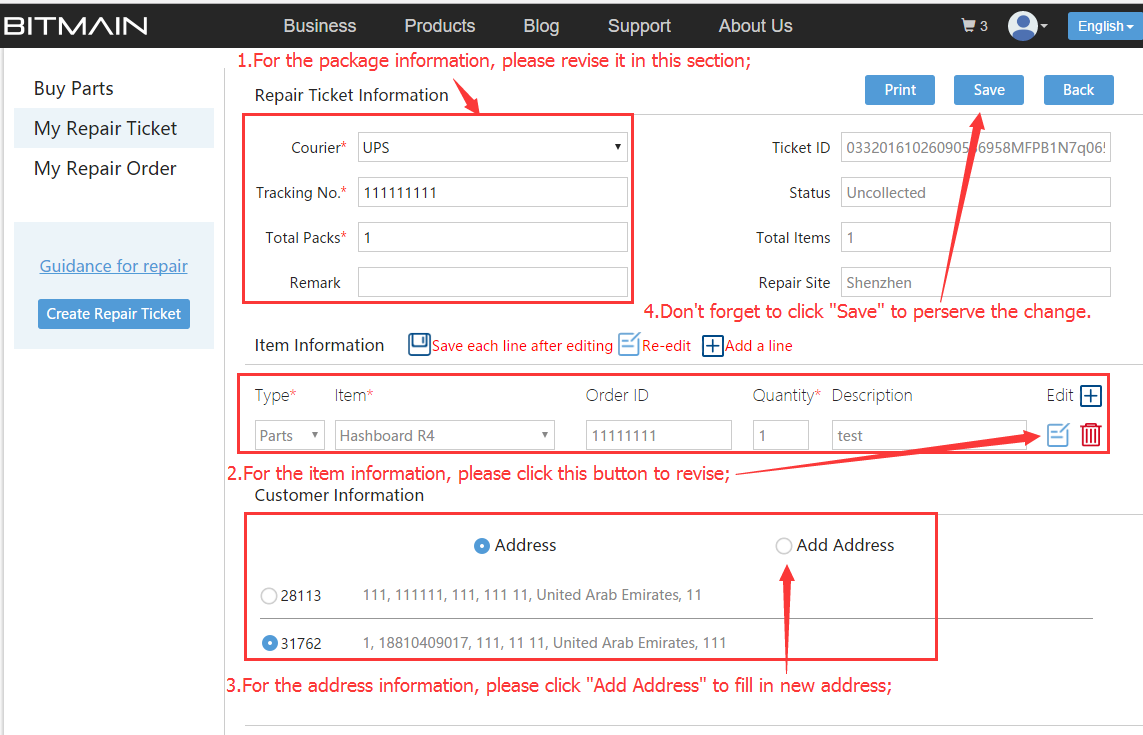Click the edit icon on the Hashboard R4 row
1143x735 pixels.
[x=1058, y=435]
